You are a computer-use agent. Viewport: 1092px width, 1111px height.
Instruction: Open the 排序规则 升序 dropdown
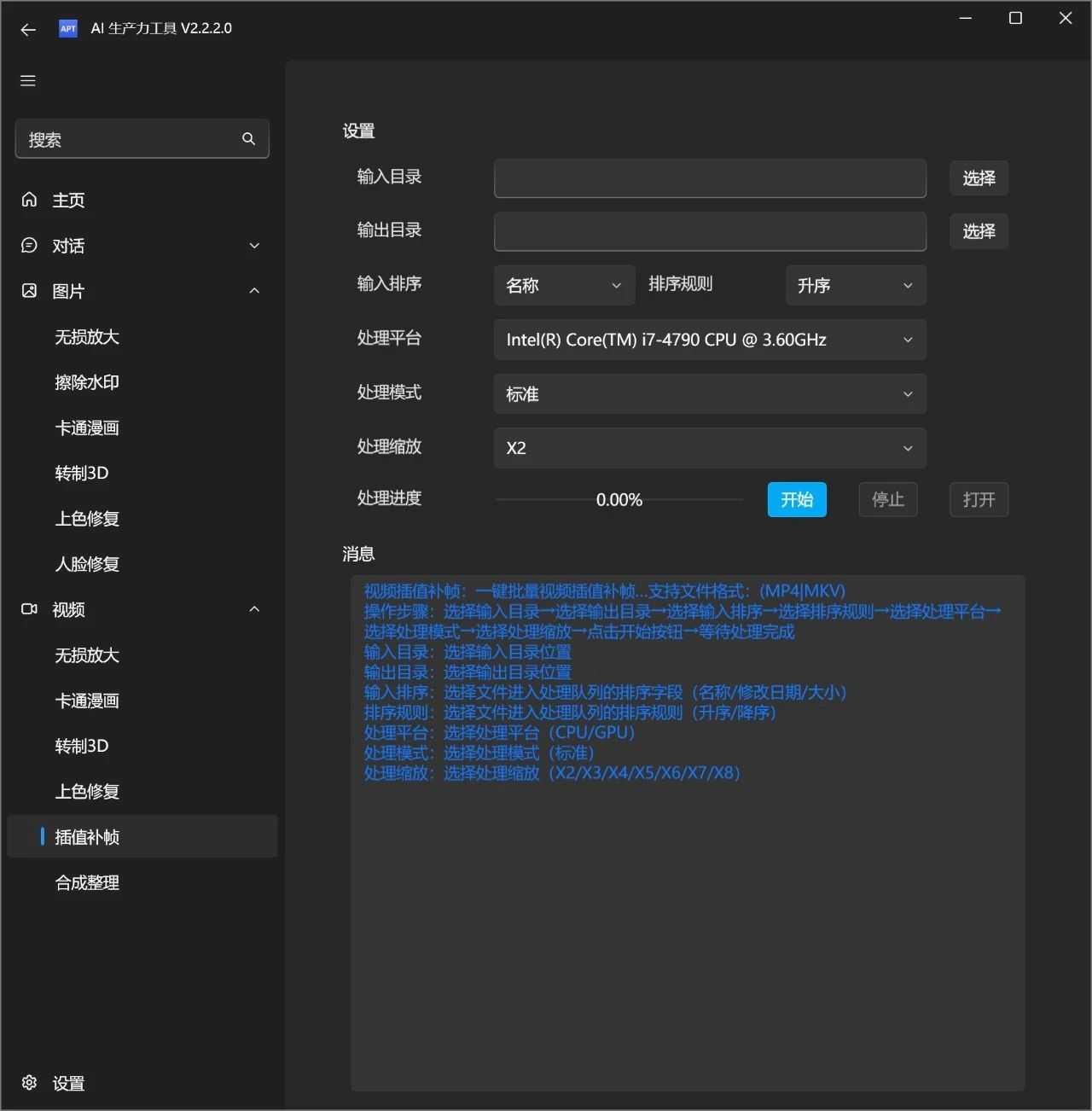tap(856, 285)
